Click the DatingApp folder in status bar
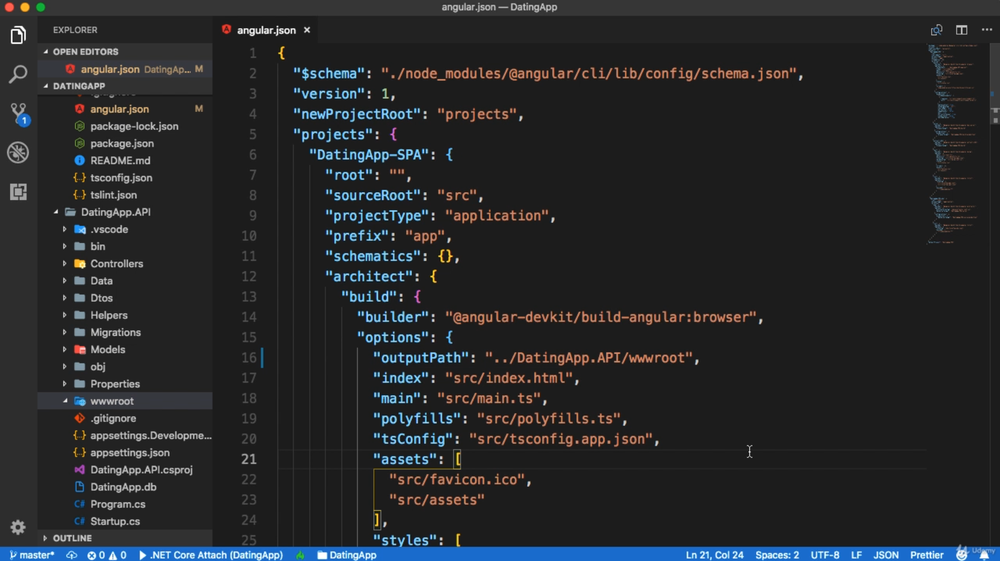 coord(347,555)
